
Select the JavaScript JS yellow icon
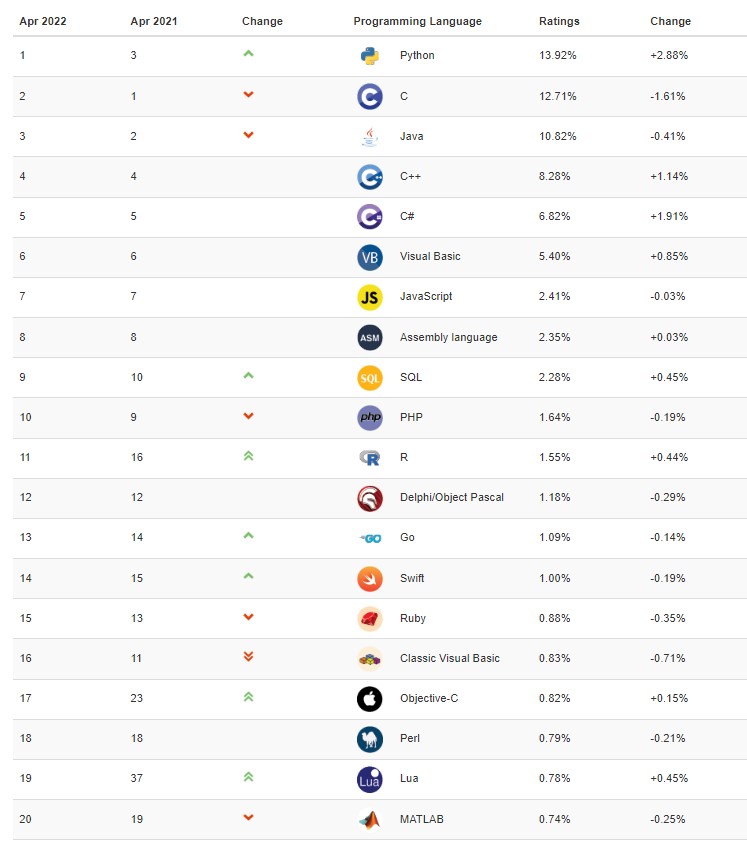tap(370, 297)
